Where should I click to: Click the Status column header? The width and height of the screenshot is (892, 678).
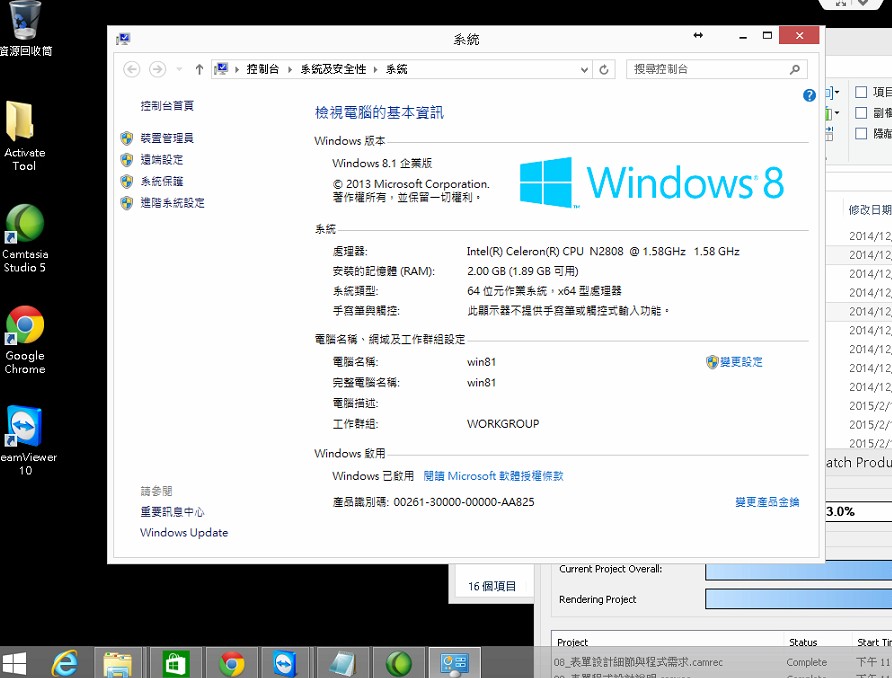coord(803,642)
